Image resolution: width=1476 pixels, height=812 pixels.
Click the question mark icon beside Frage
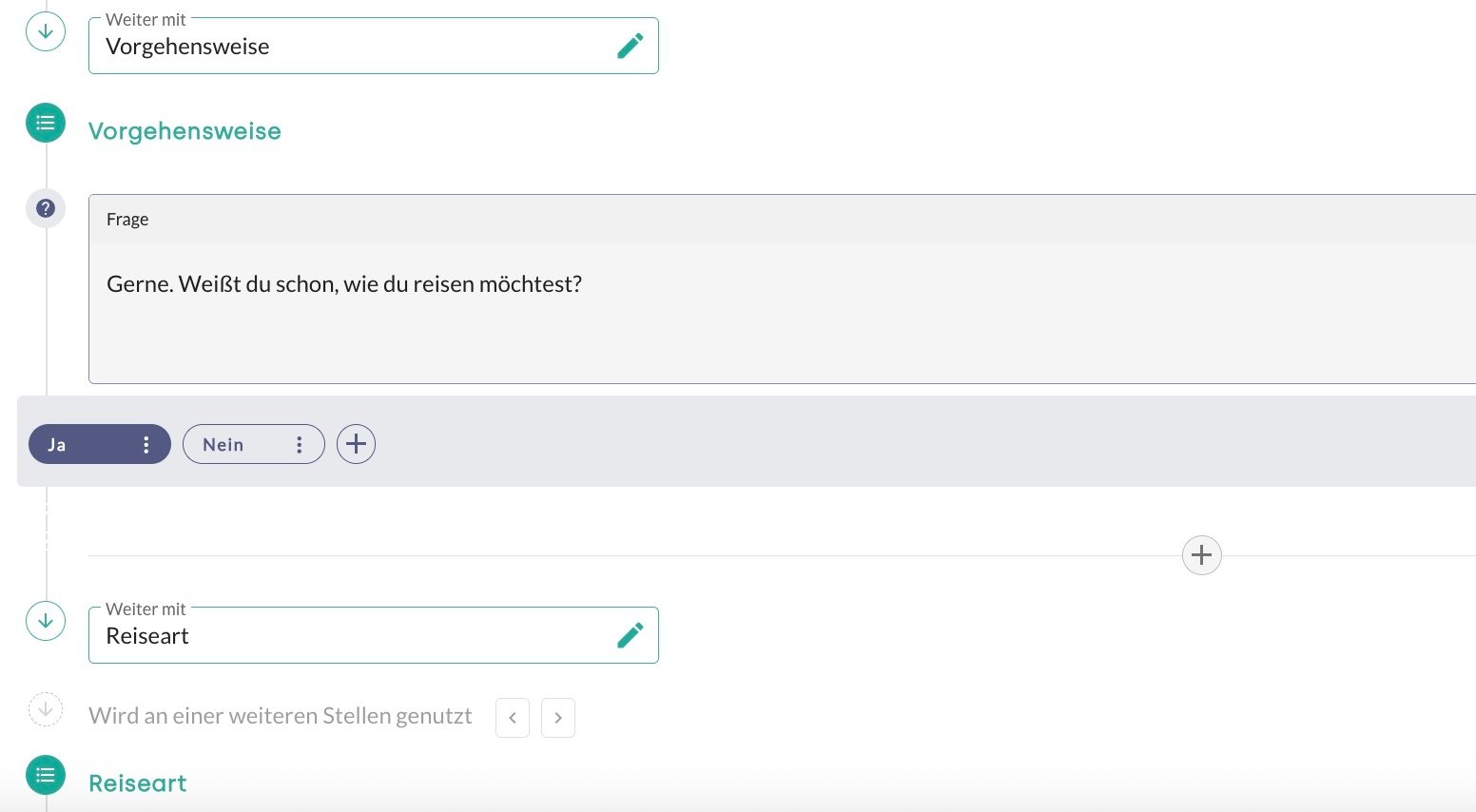tap(46, 208)
